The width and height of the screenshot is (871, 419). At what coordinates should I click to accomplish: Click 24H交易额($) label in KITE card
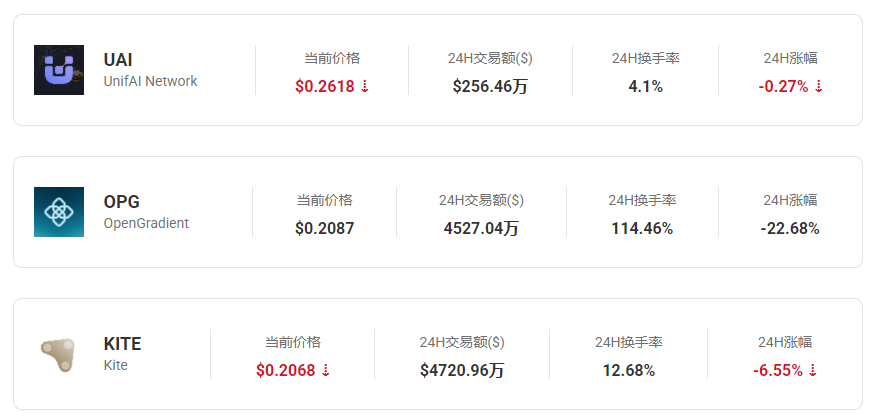(462, 342)
